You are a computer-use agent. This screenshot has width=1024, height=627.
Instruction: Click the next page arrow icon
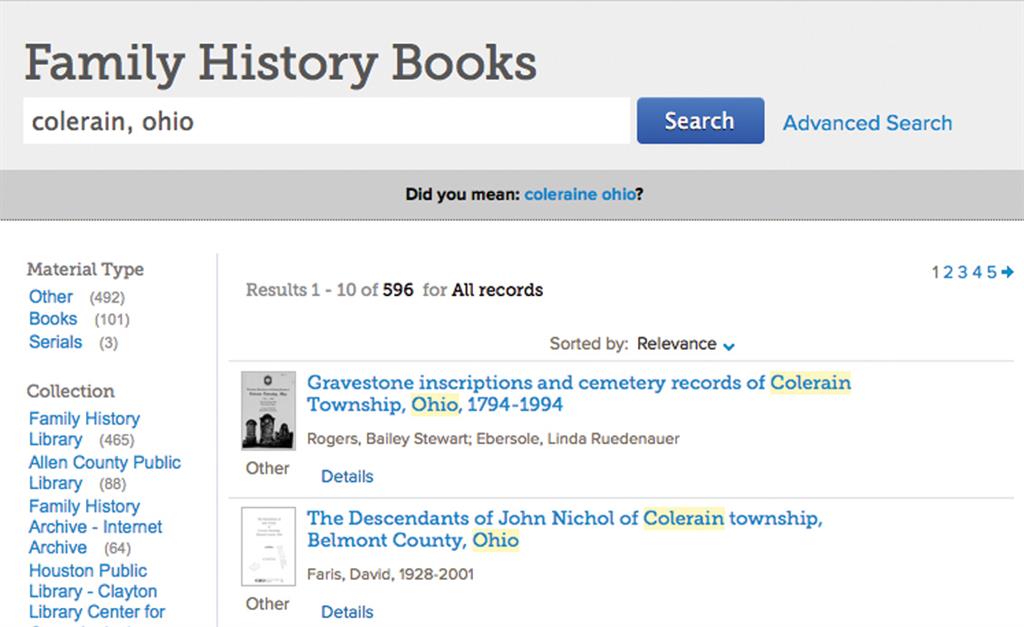[x=1007, y=272]
